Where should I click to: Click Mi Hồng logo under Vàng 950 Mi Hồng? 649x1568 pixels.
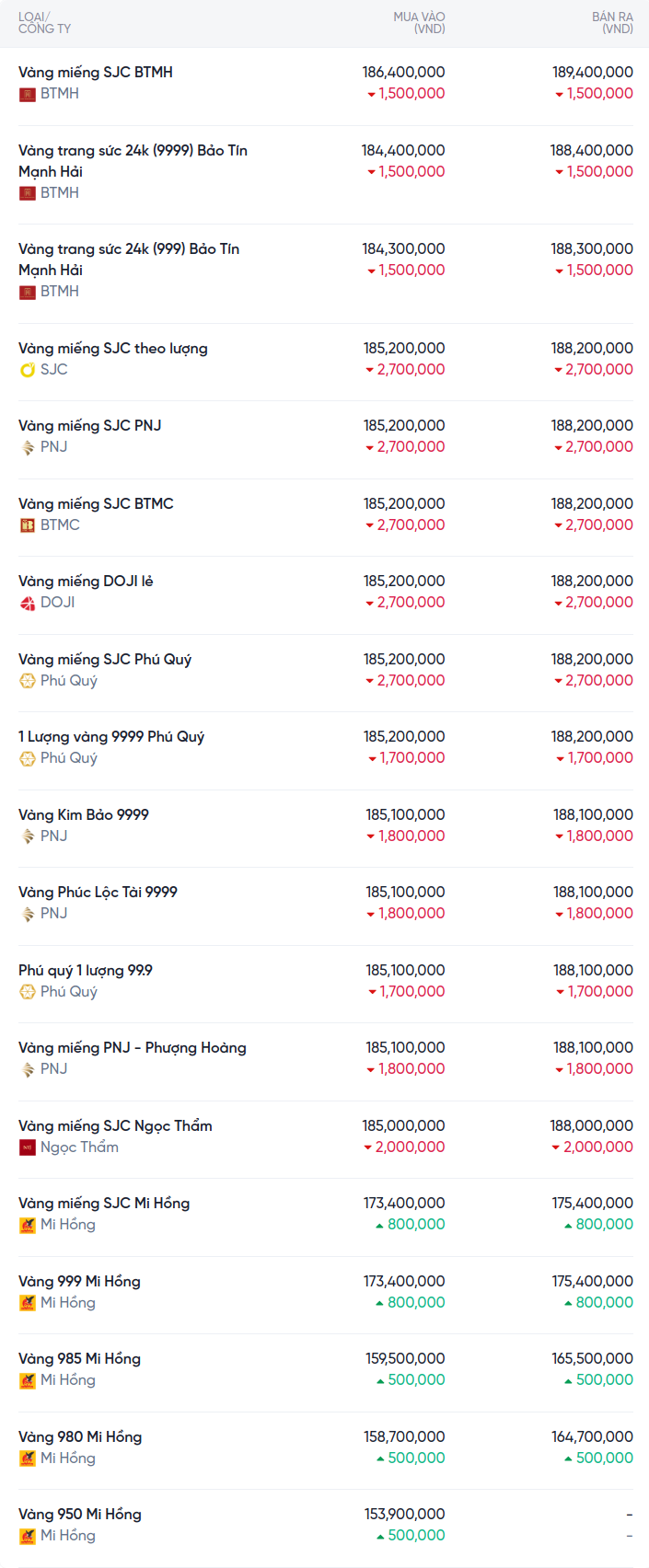[x=28, y=1536]
